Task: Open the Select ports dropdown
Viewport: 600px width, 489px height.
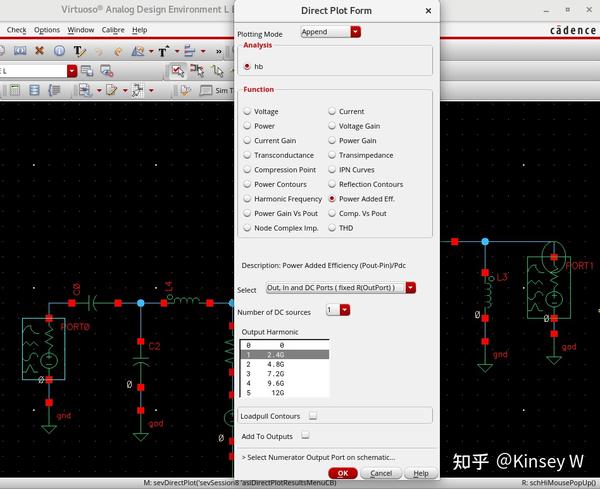Action: pyautogui.click(x=341, y=287)
